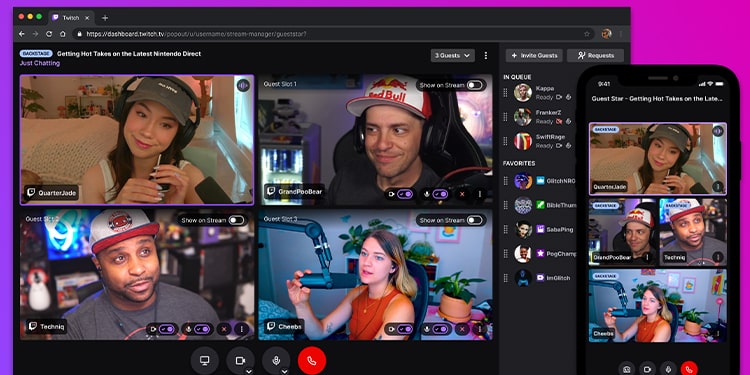Click the camera button in bottom bar
The width and height of the screenshot is (750, 375).
[x=240, y=361]
